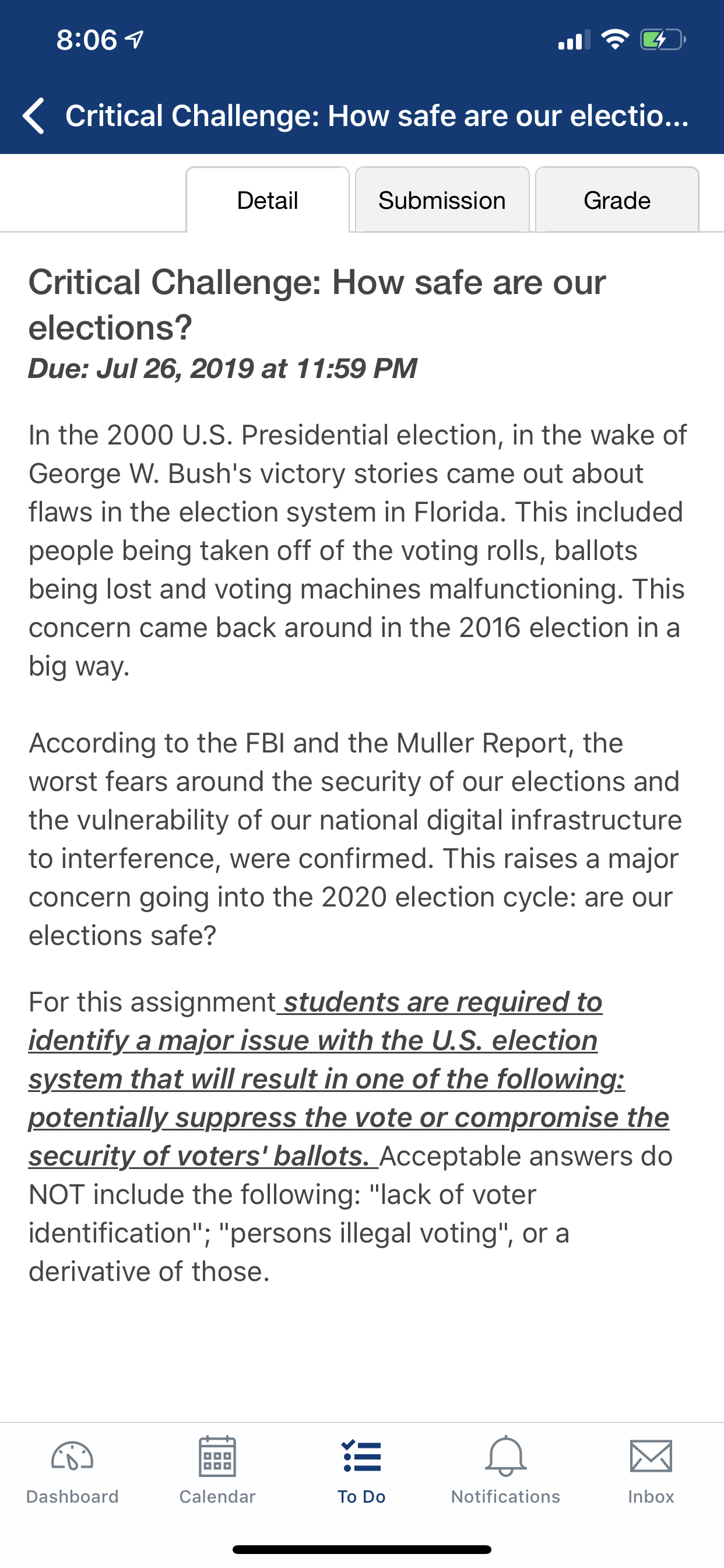
Task: Tap the underlined assignment requirement text
Action: click(349, 1079)
